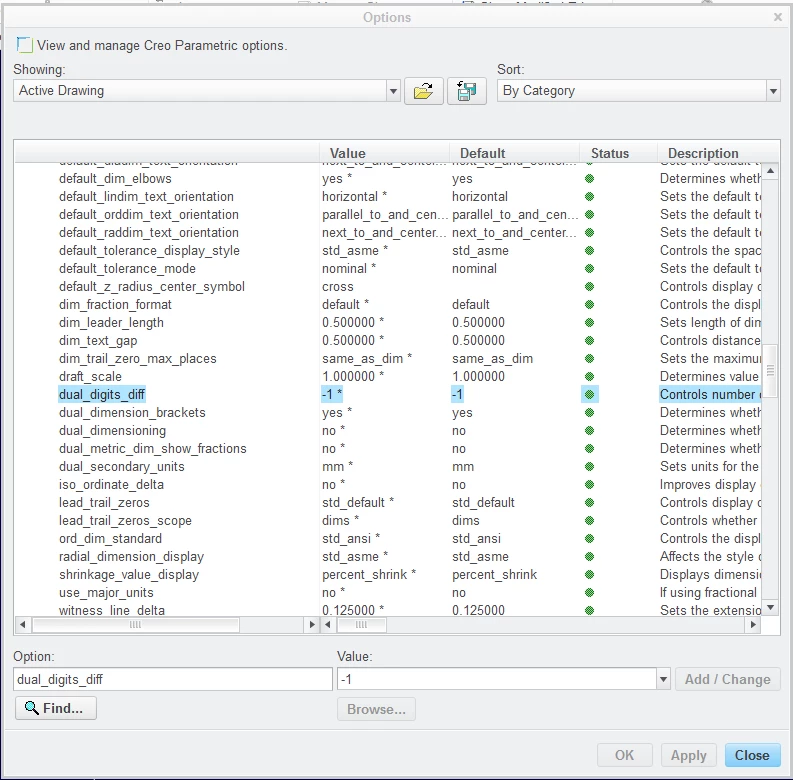Click the Default column header

click(x=514, y=153)
